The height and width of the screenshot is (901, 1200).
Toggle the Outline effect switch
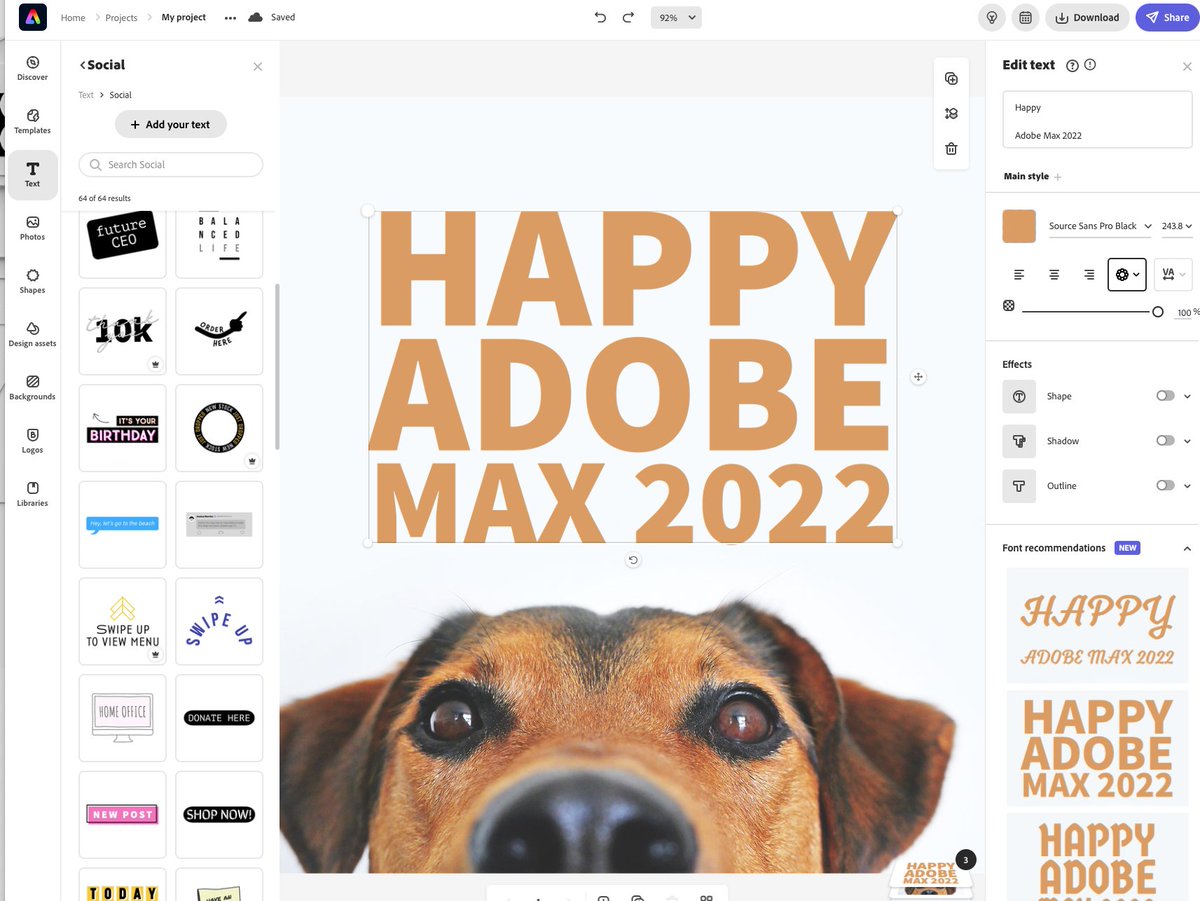(1165, 486)
